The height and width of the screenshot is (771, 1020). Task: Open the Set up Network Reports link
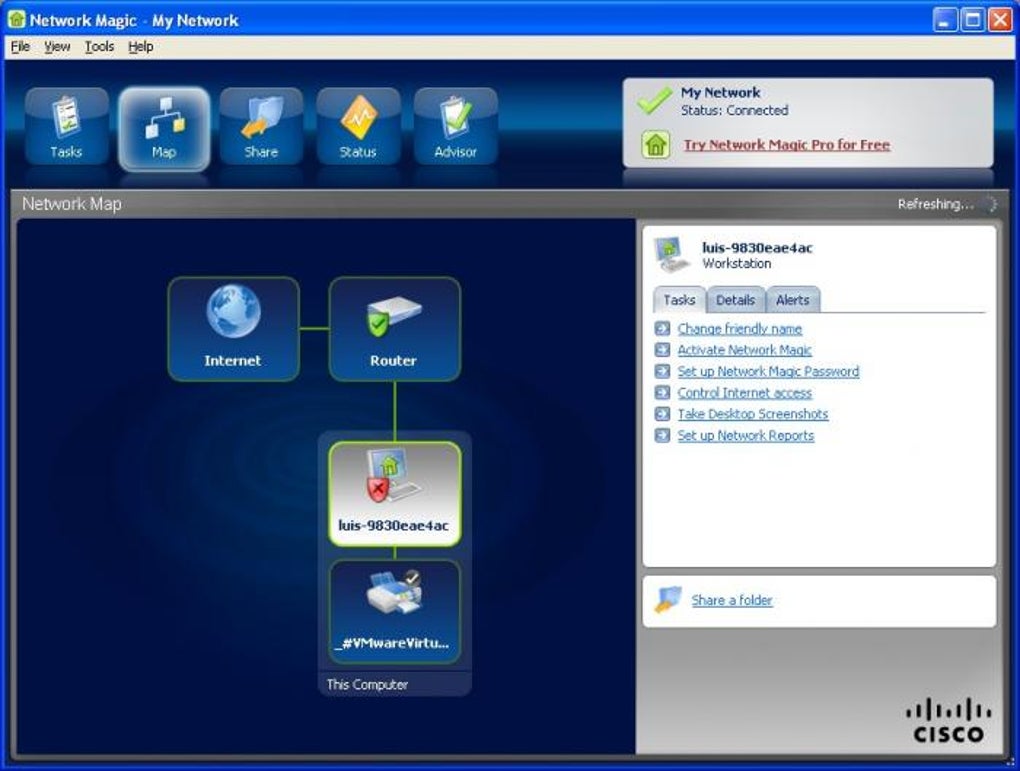745,435
